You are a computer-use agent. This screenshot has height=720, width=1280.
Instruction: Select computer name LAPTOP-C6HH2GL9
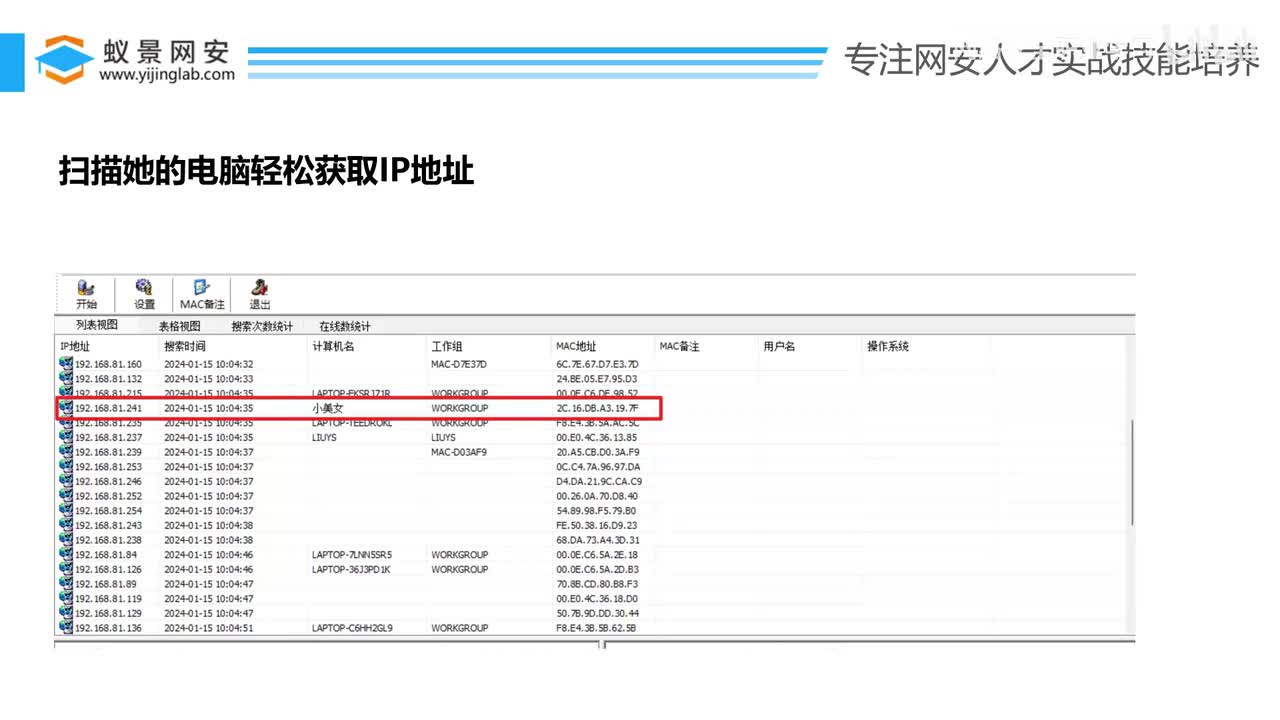(352, 628)
